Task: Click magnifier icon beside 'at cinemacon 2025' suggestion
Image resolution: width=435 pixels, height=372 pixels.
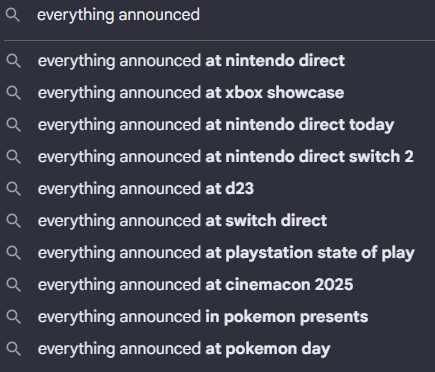Action: click(x=14, y=285)
